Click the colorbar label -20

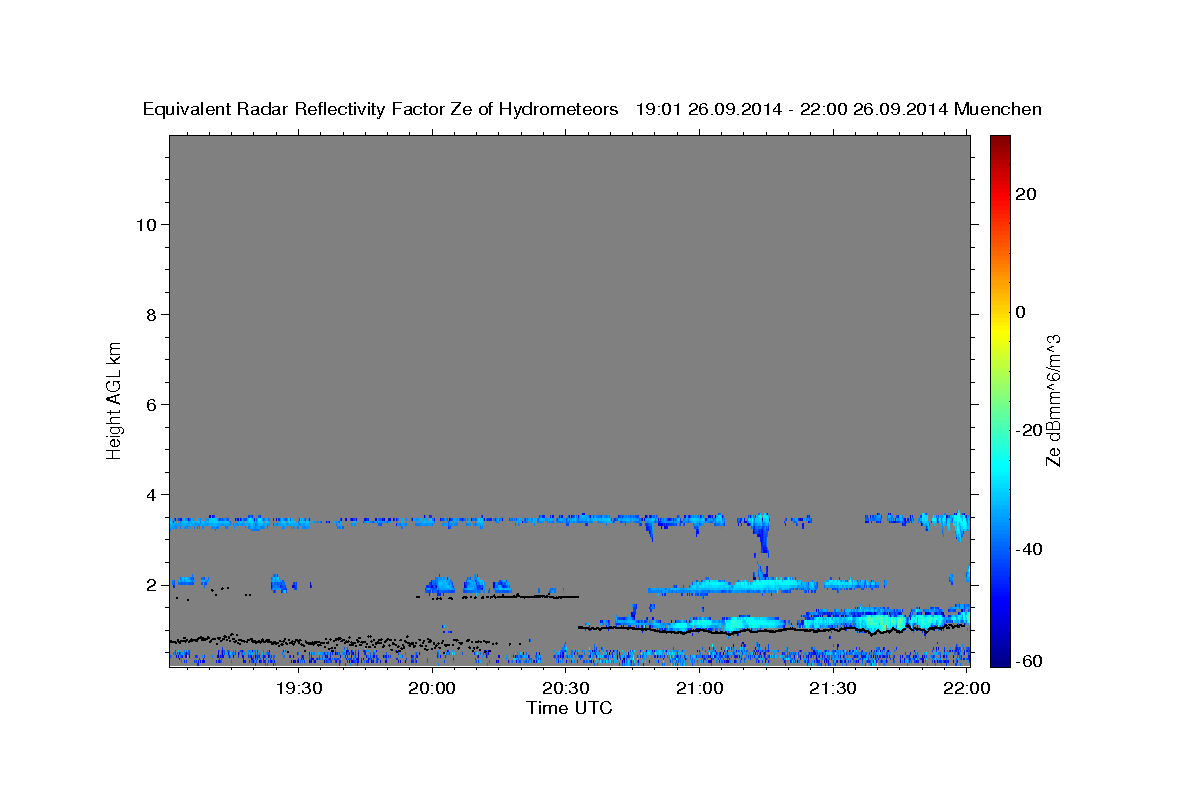point(1028,430)
